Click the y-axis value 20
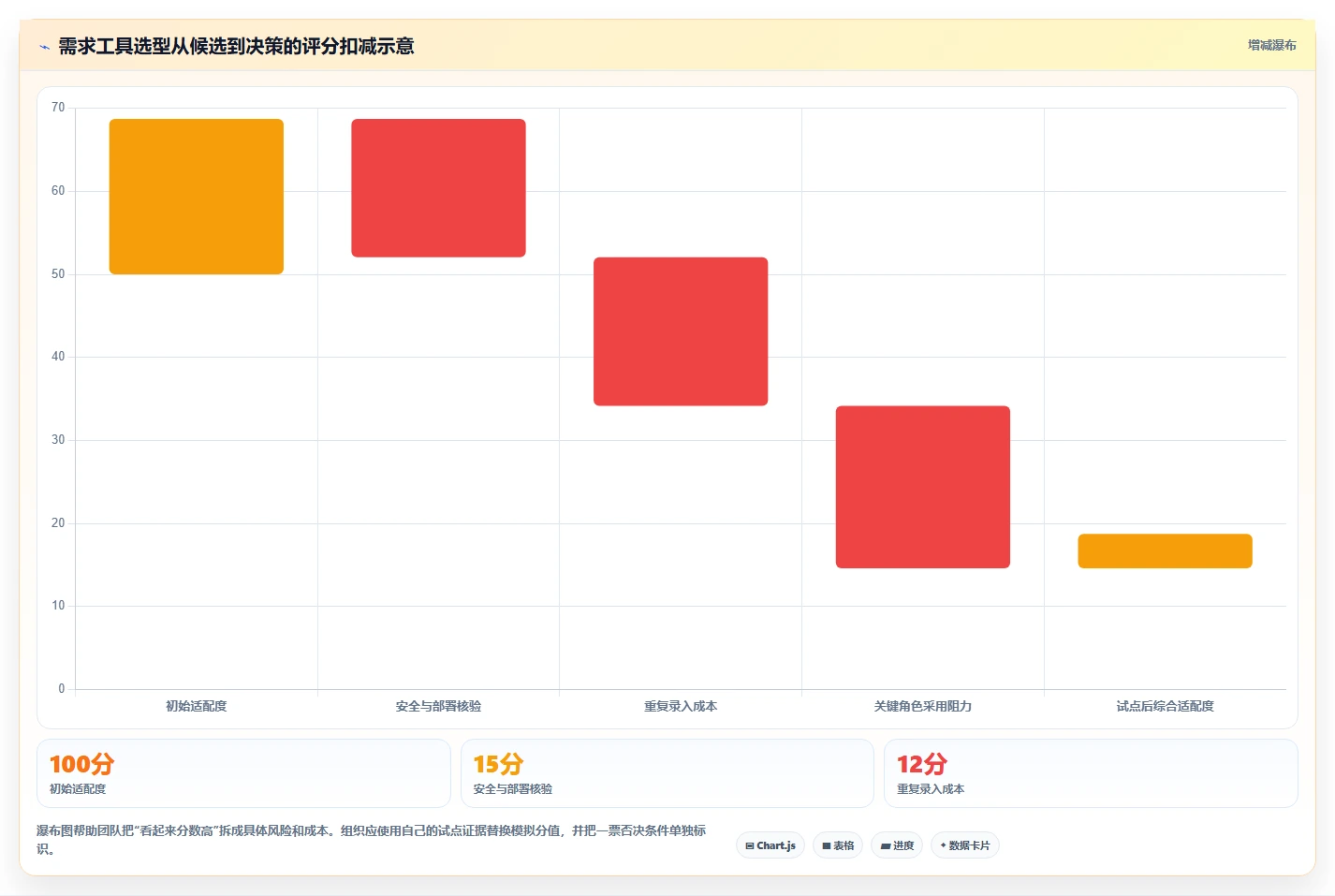This screenshot has height=896, width=1335. [58, 523]
